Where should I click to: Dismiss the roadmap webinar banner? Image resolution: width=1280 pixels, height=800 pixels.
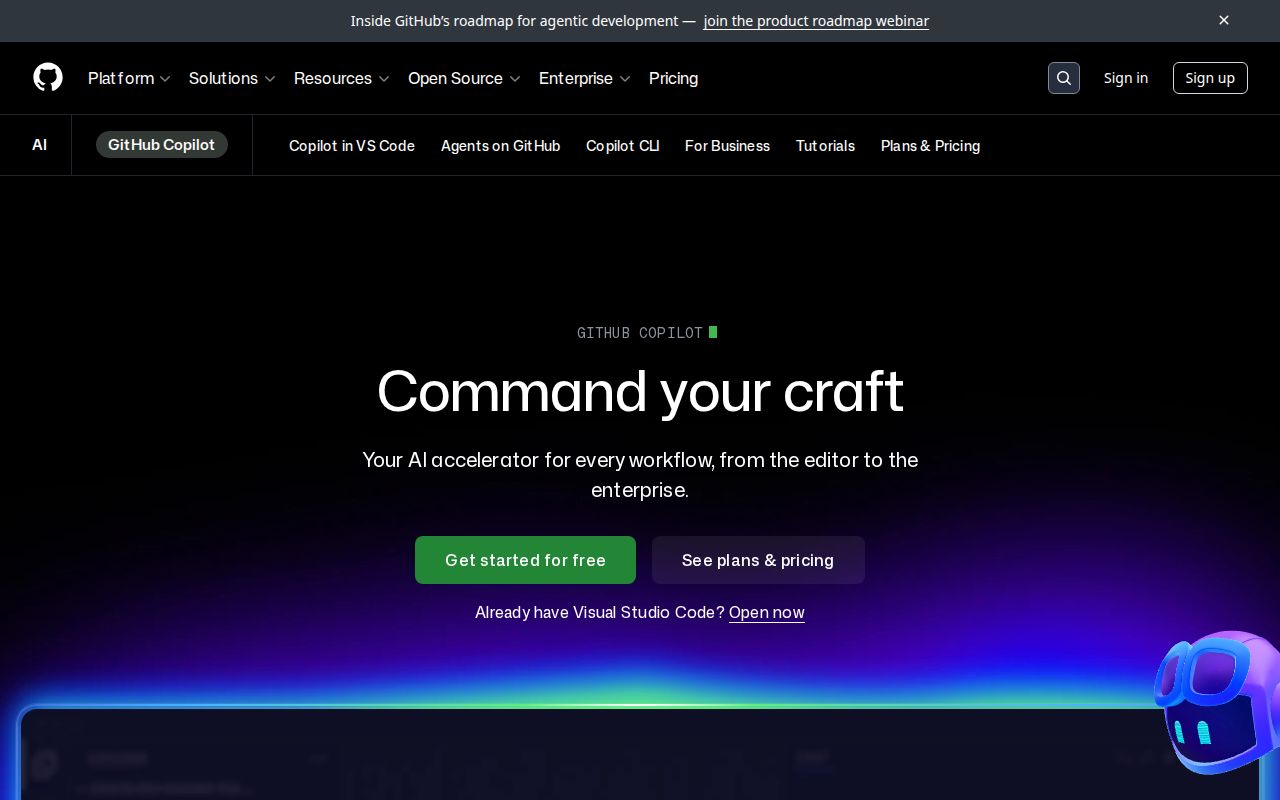1224,20
